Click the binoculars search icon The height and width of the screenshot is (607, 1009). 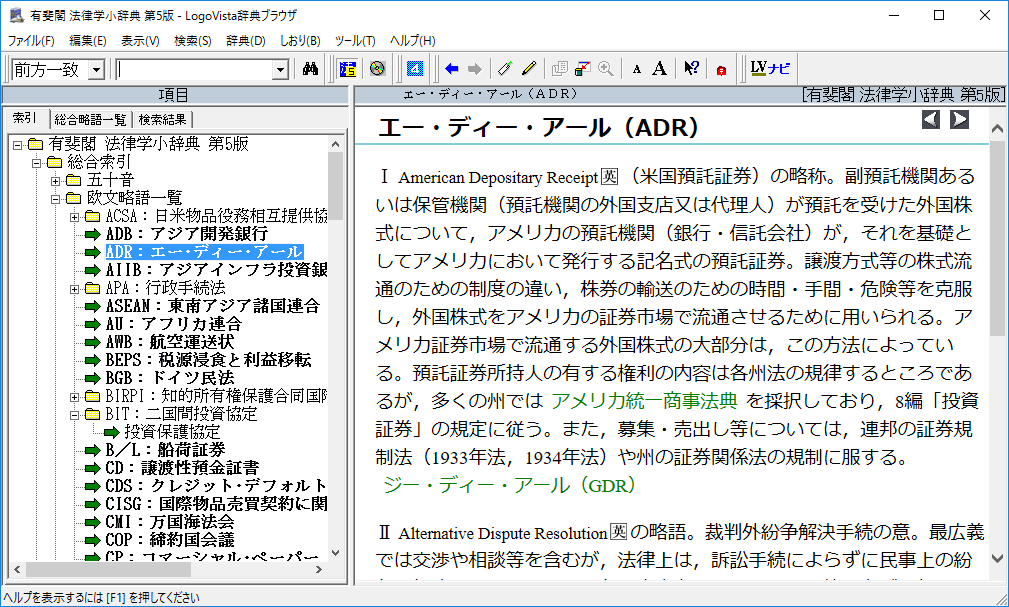click(x=310, y=69)
